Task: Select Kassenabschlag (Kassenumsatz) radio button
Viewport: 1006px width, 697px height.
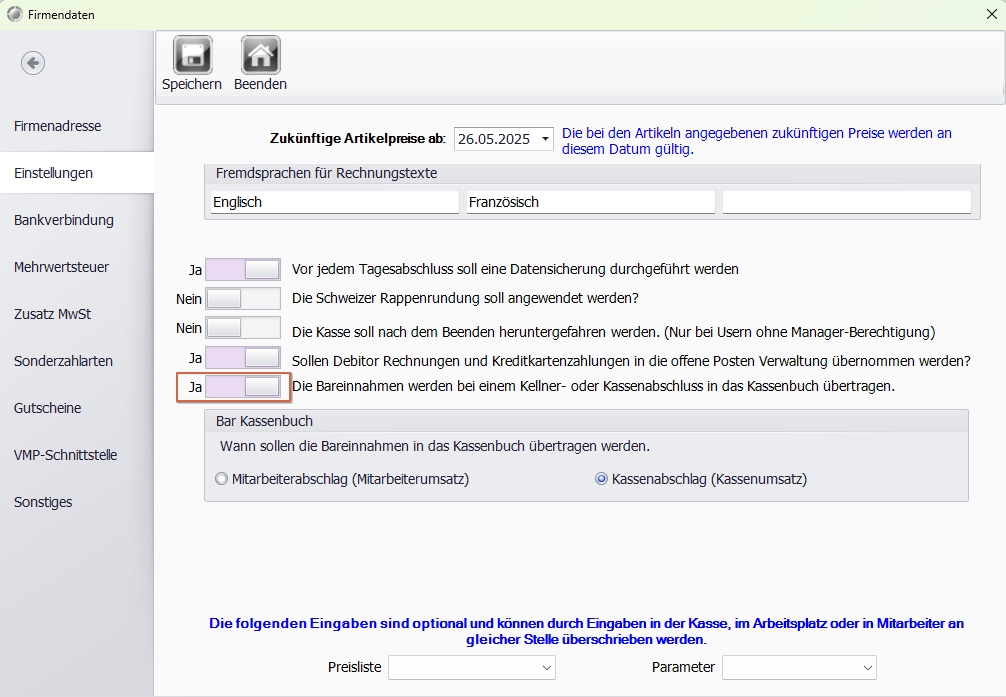Action: click(602, 479)
